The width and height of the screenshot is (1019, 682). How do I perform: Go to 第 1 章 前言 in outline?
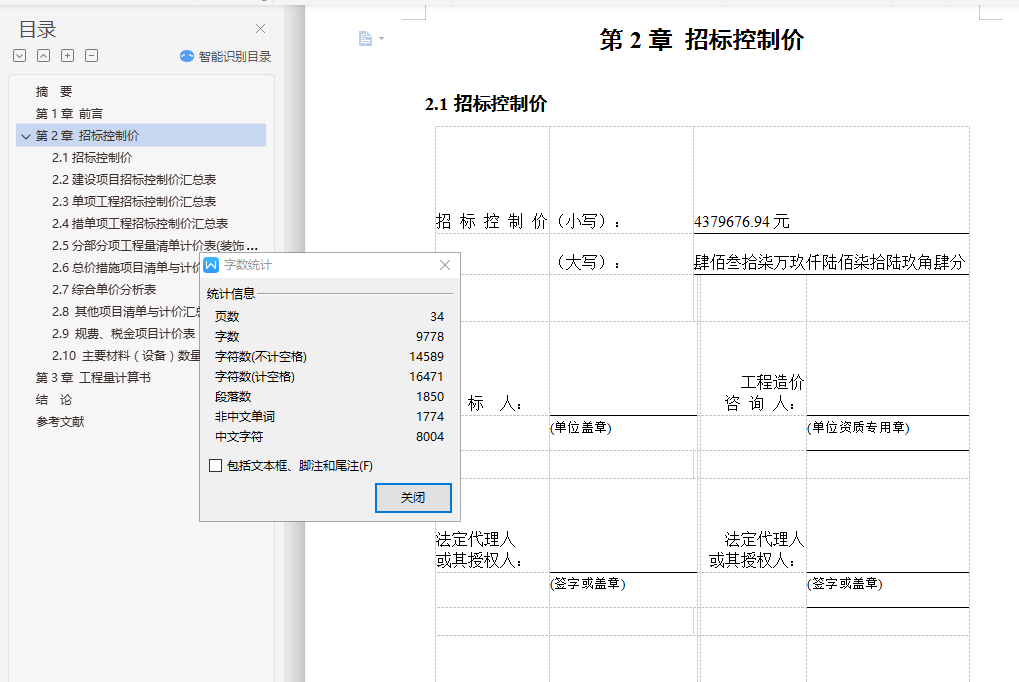[69, 114]
